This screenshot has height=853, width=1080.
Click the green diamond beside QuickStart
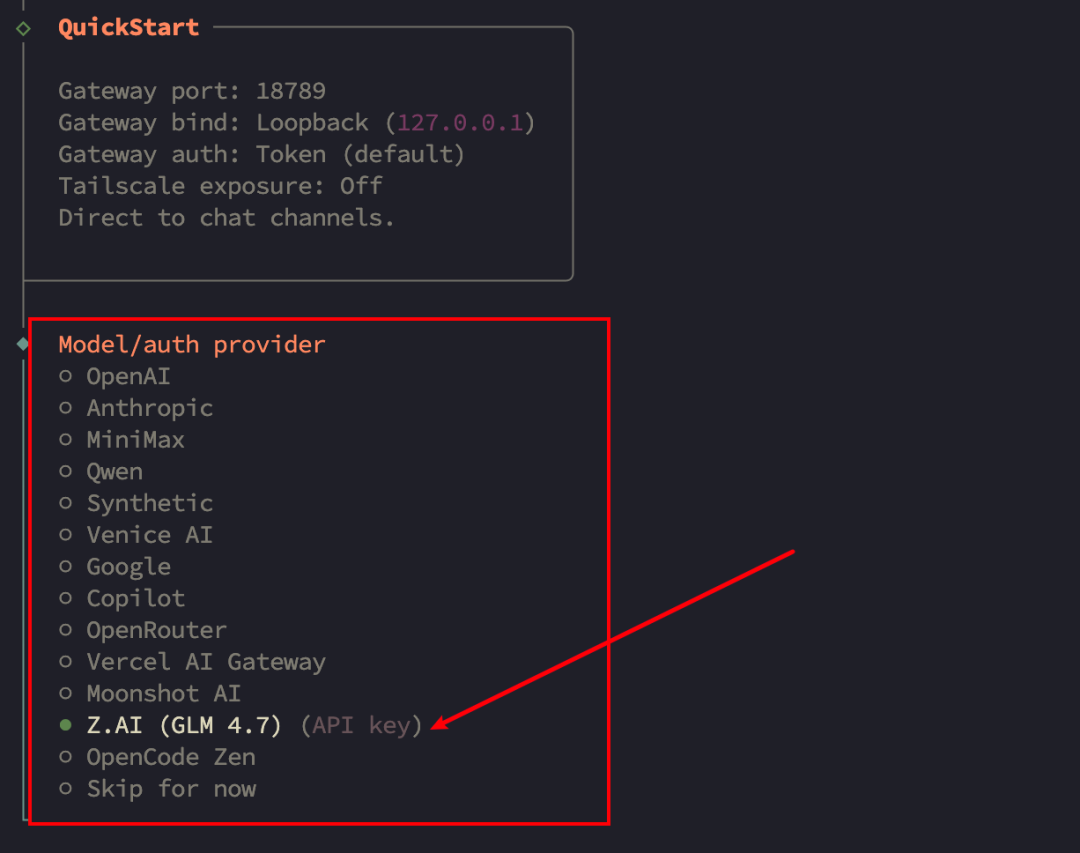(x=23, y=28)
